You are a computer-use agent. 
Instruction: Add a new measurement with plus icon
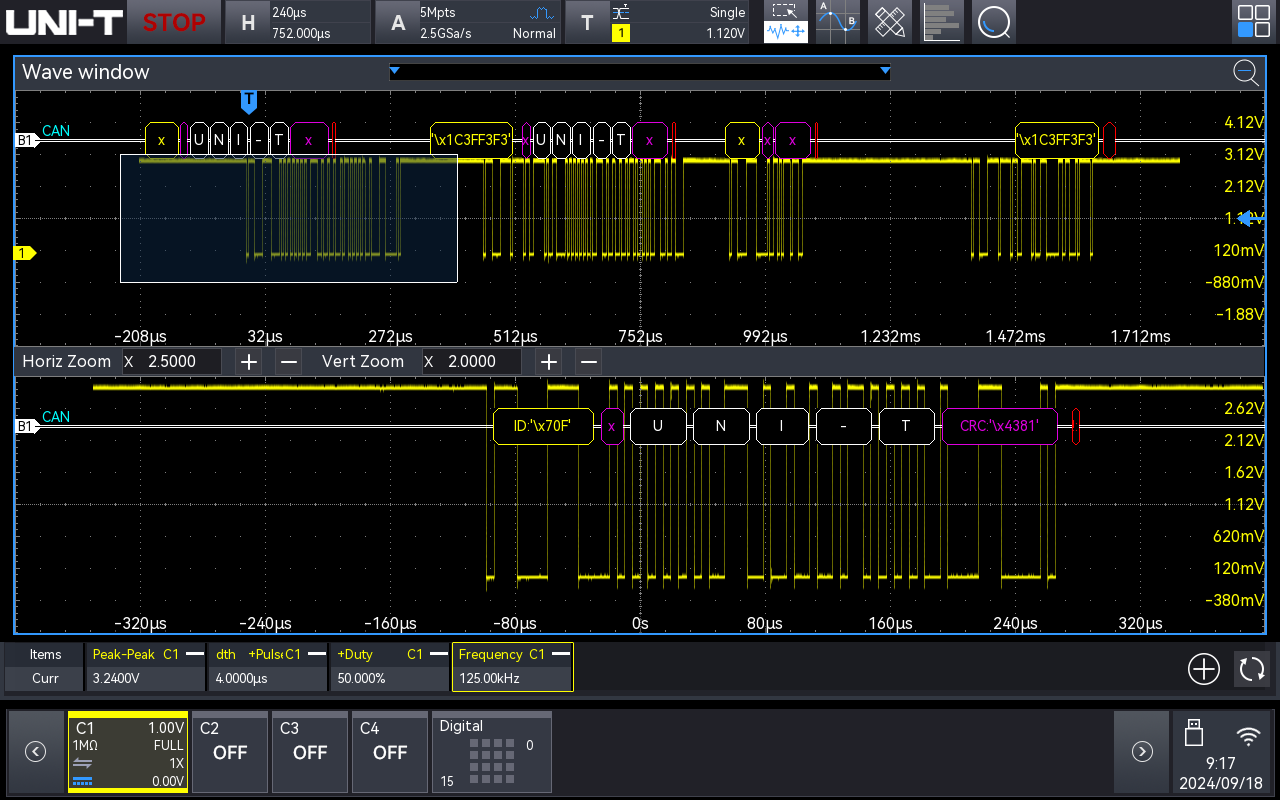(x=1203, y=669)
